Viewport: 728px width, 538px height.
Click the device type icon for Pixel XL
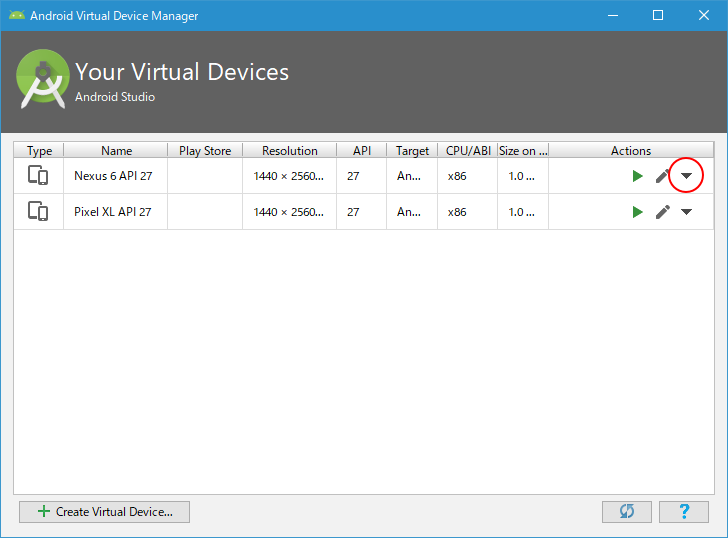tap(38, 212)
